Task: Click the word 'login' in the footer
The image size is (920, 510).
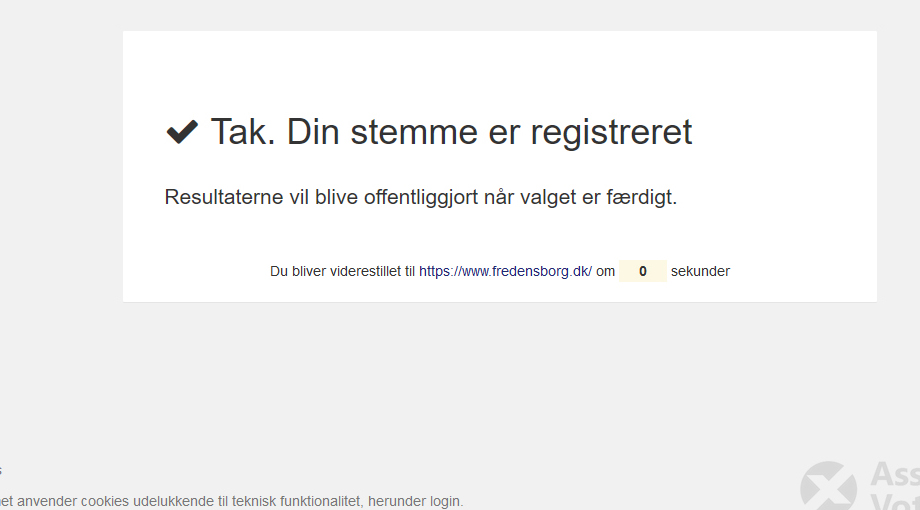Action: (445, 501)
